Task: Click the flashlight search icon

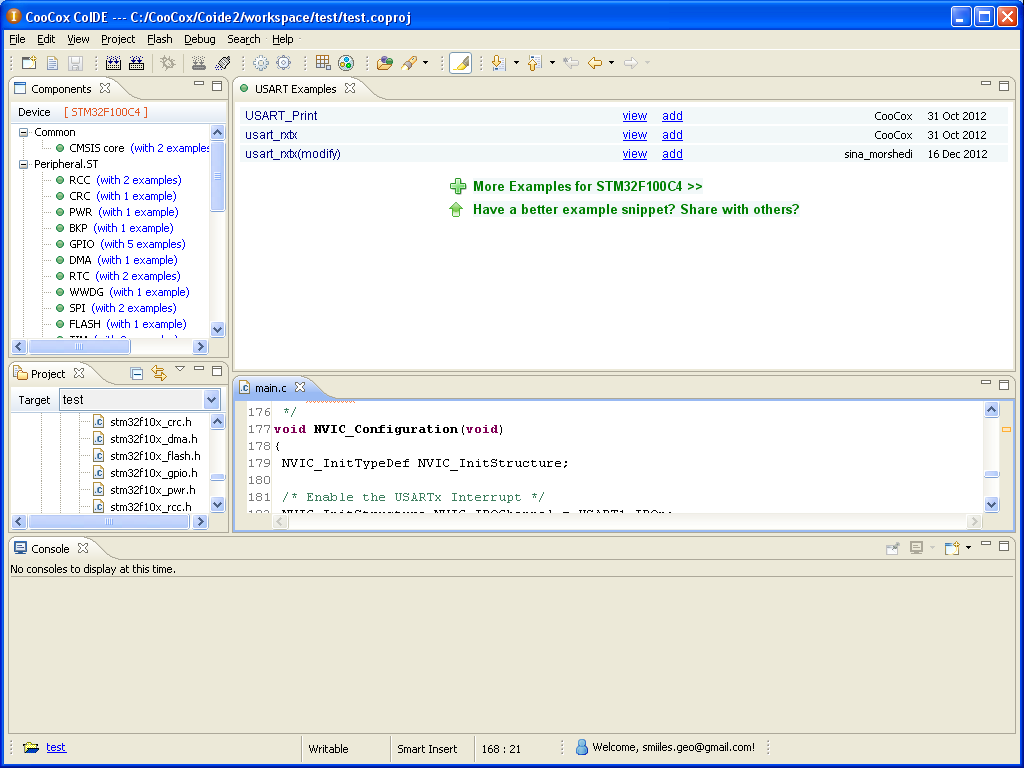Action: pos(409,63)
